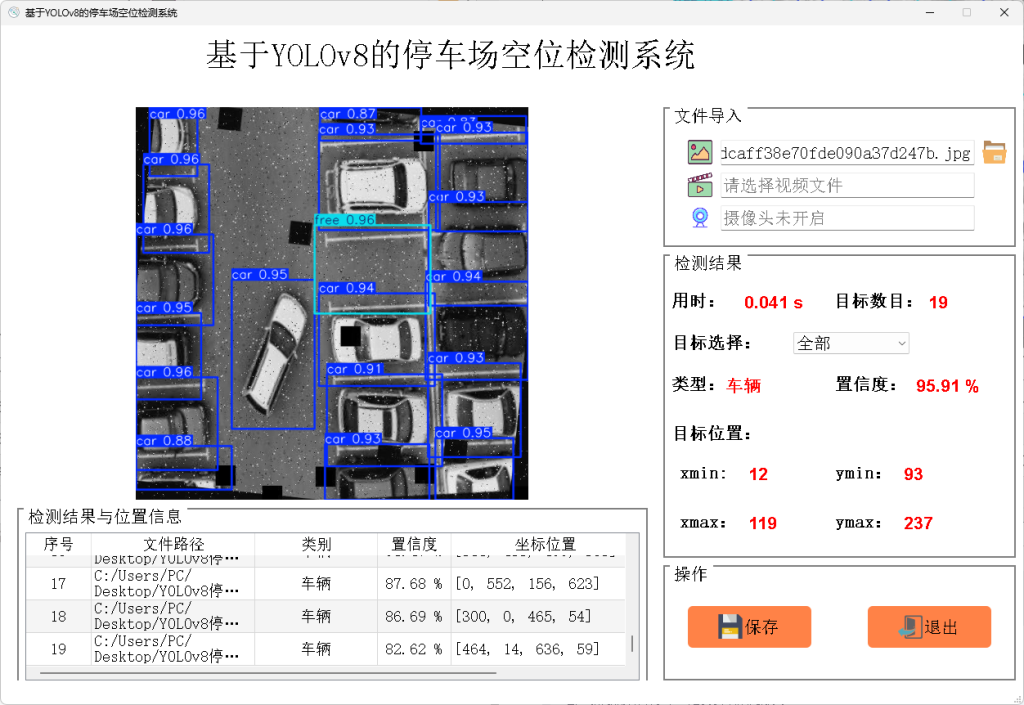1024x705 pixels.
Task: Open the orange folder browse icon
Action: (x=996, y=152)
